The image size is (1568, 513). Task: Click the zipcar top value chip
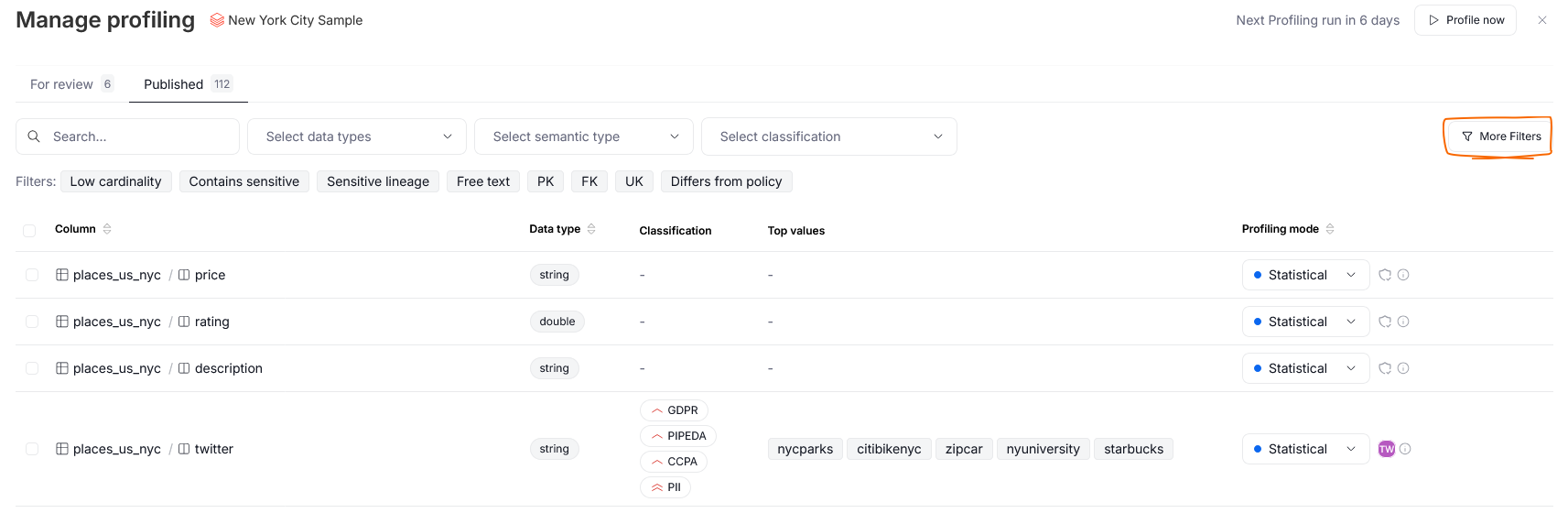point(964,449)
